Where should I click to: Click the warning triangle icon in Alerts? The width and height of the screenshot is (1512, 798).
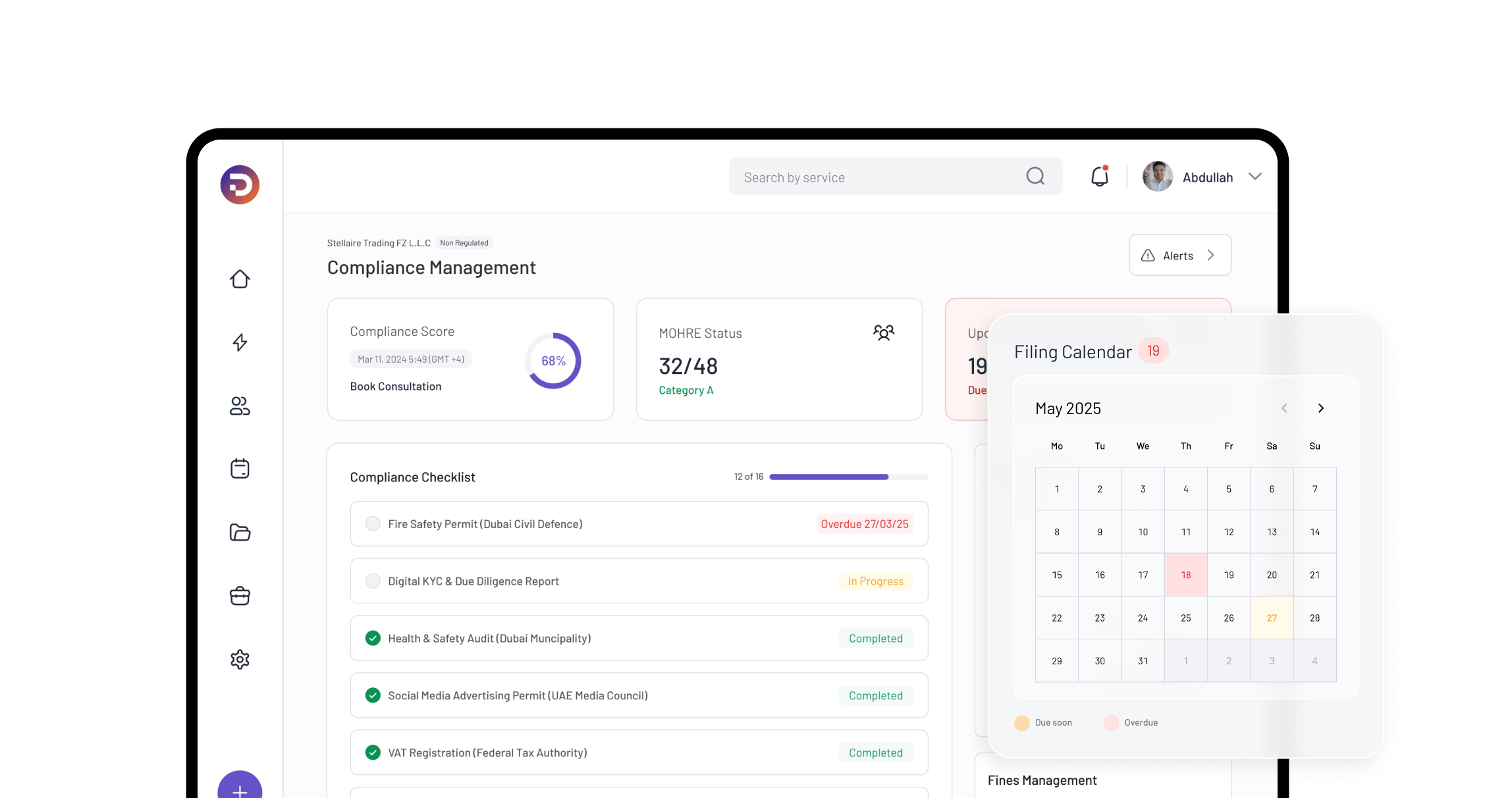click(x=1148, y=255)
